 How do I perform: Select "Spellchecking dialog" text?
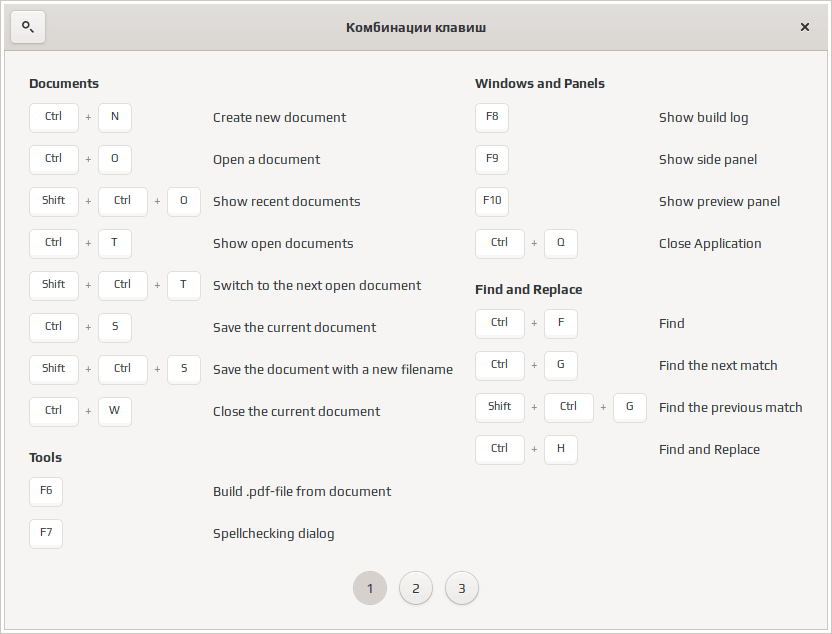tap(274, 533)
